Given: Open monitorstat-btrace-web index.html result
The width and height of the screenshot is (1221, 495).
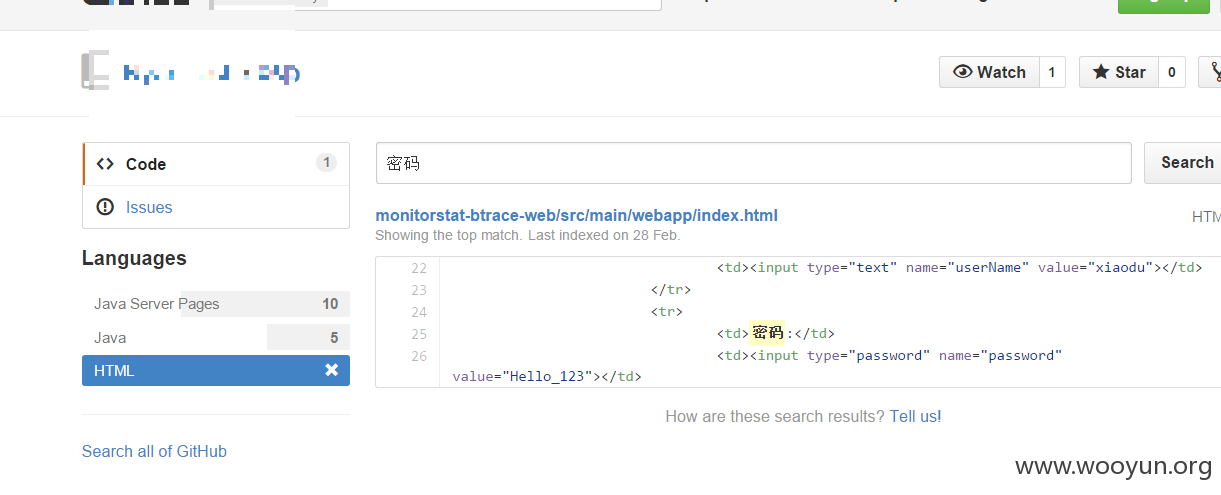Looking at the screenshot, I should 576,215.
